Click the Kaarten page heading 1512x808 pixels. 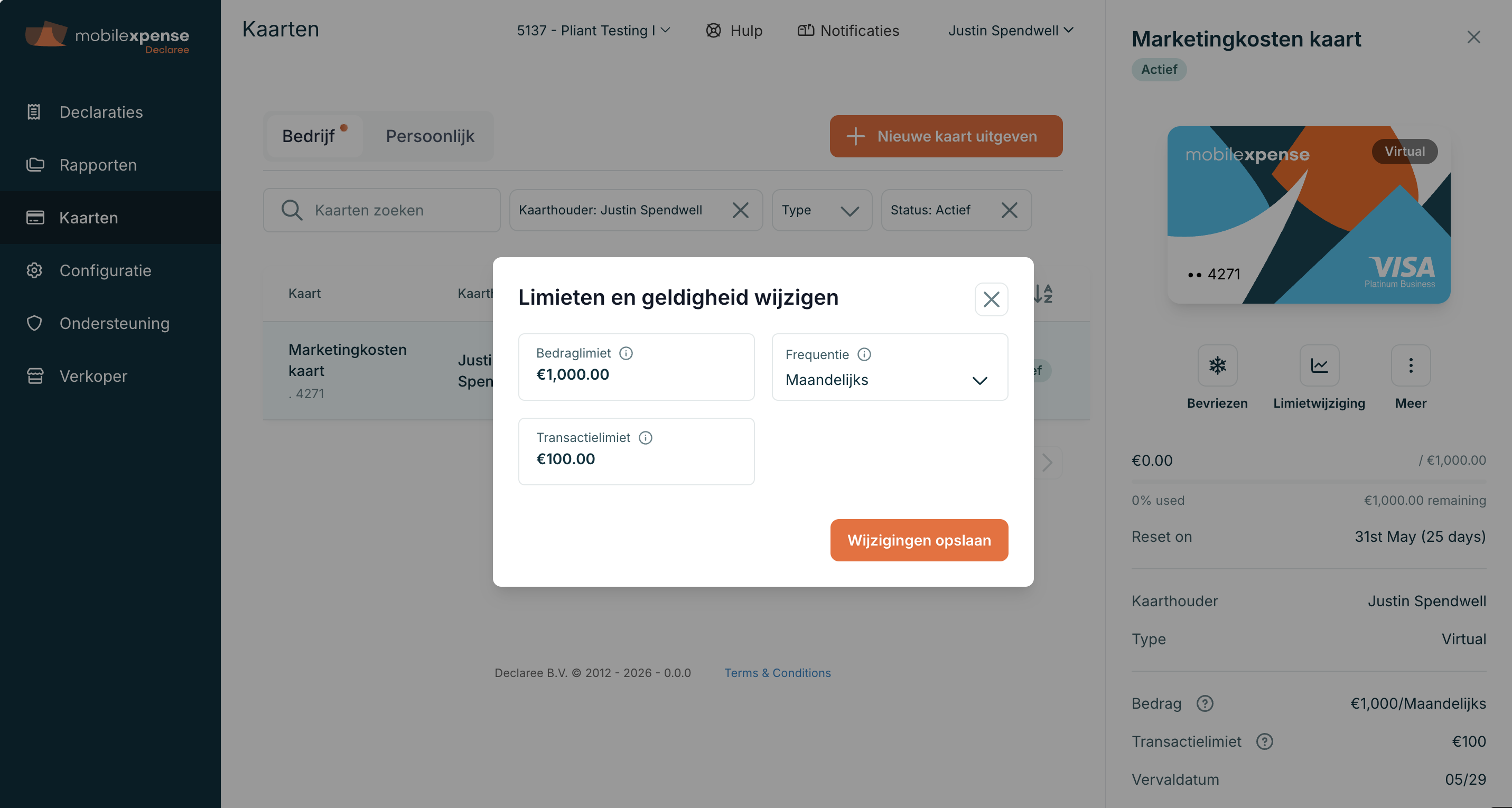[x=281, y=30]
